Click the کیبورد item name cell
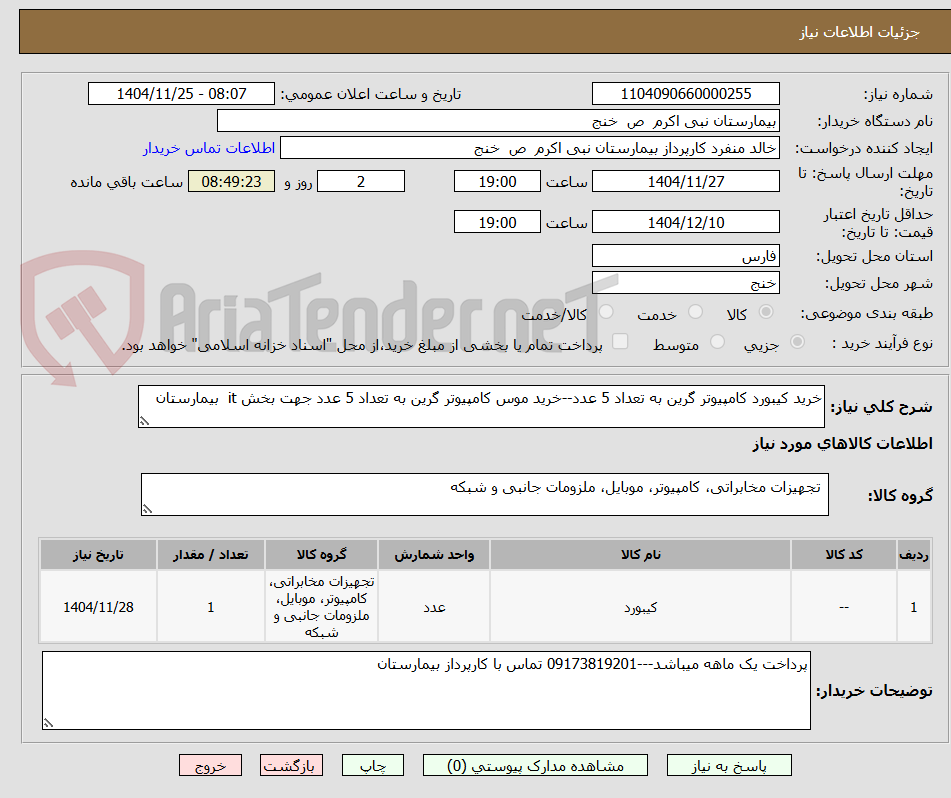 click(x=640, y=607)
